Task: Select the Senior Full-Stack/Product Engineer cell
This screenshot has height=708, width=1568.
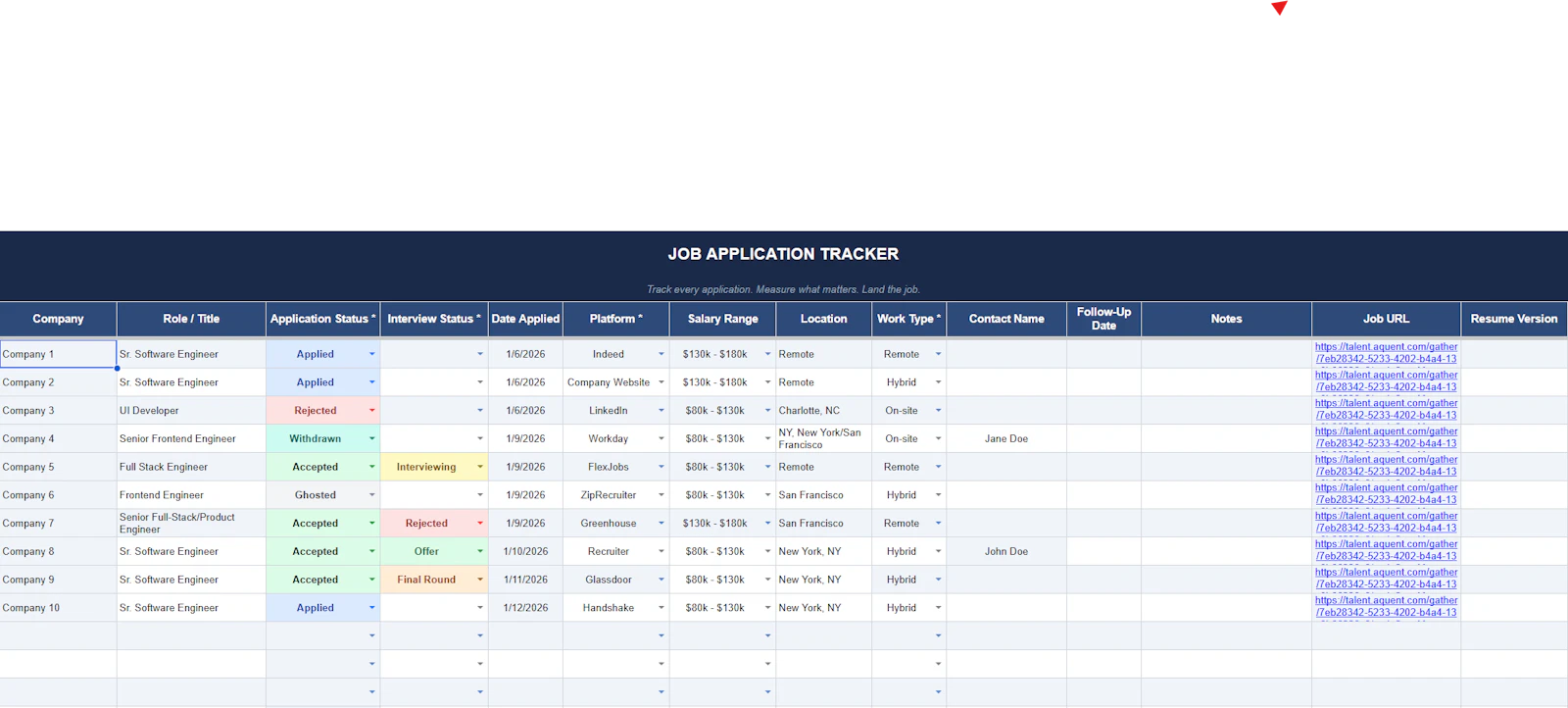Action: [x=191, y=524]
